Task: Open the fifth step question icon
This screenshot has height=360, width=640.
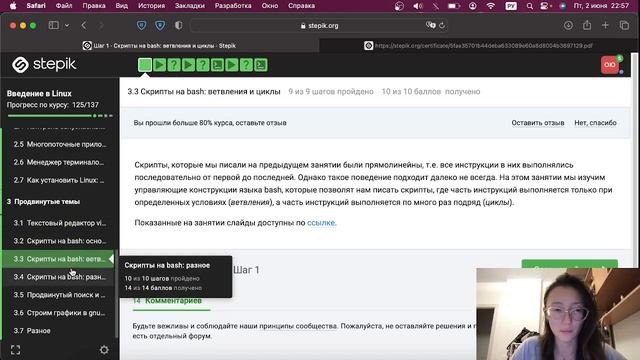Action: pyautogui.click(x=203, y=65)
